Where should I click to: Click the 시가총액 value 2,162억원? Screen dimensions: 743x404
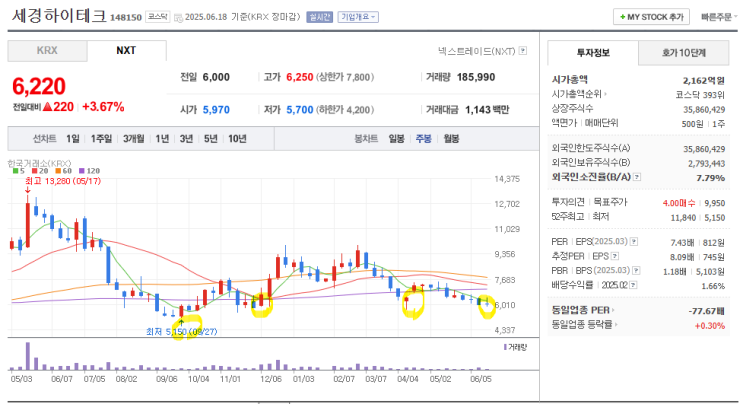pos(704,81)
